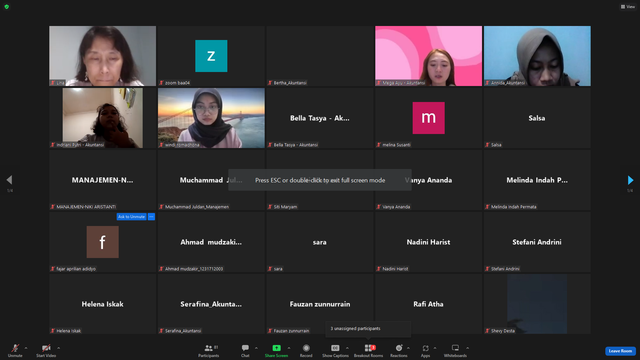This screenshot has width=640, height=360.
Task: Select the Bertha_Akuntansi tile
Action: [320, 56]
